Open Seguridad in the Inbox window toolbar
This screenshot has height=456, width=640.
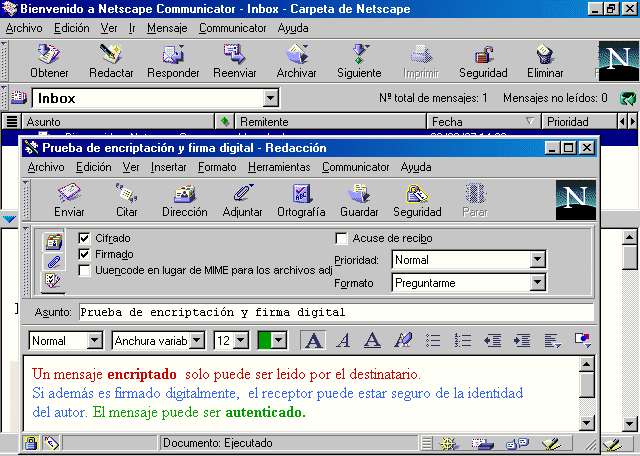tap(483, 61)
